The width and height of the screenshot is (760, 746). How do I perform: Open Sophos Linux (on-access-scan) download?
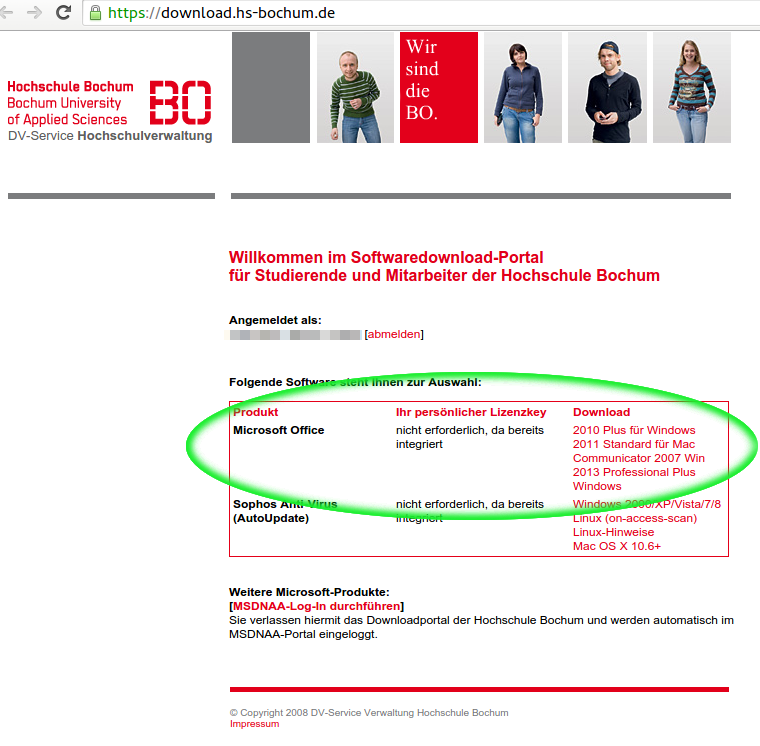click(x=634, y=518)
